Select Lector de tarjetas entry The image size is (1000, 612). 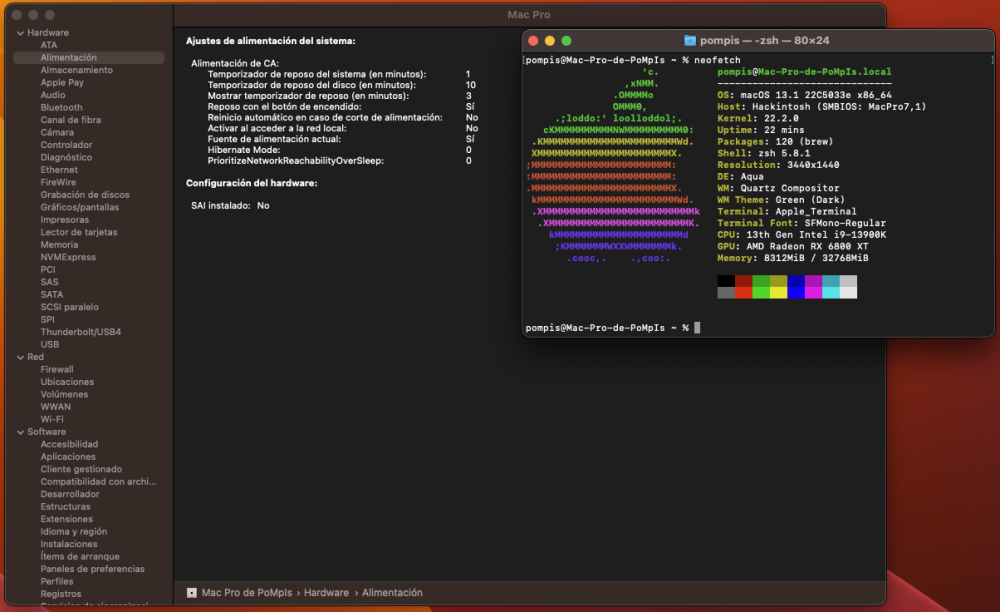79,231
